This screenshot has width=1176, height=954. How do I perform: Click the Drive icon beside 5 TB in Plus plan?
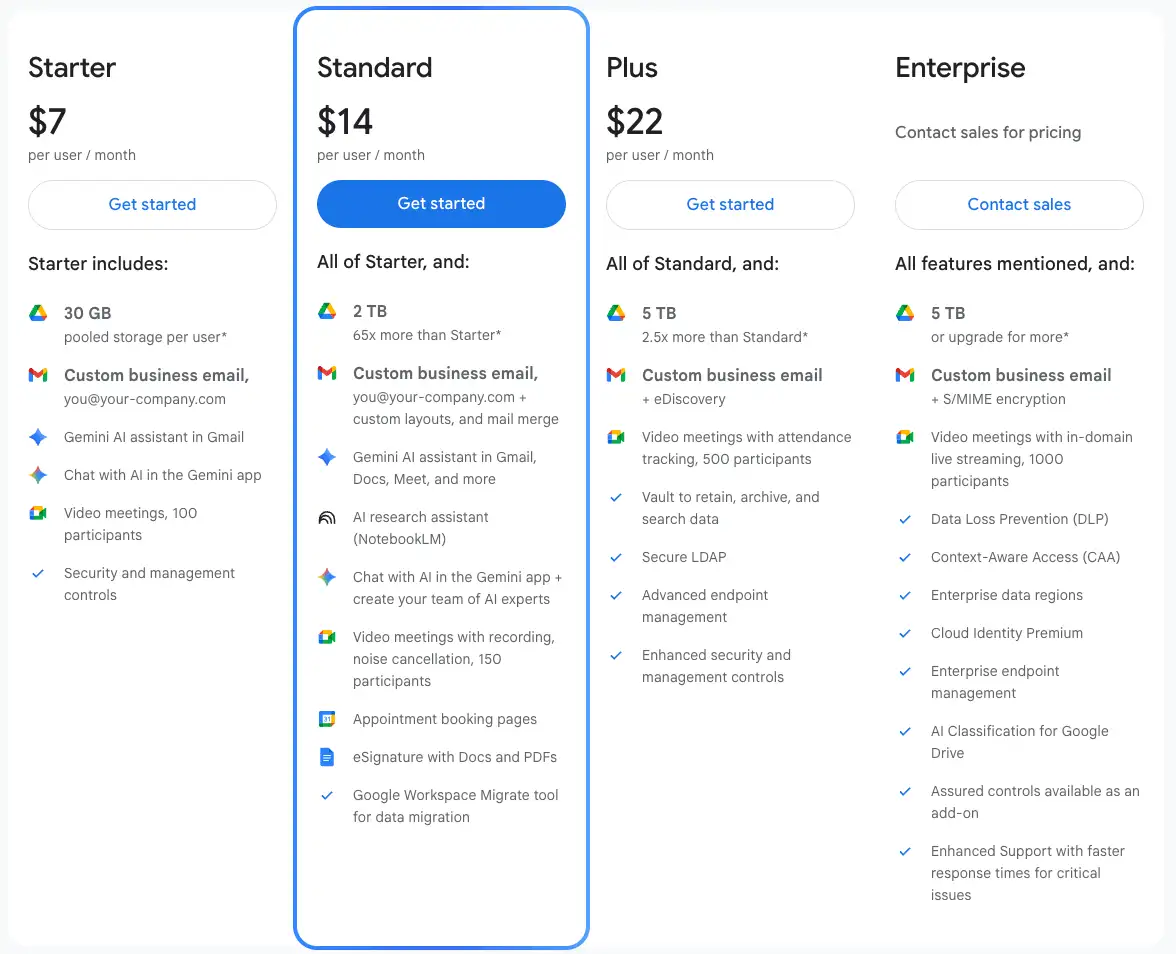click(615, 313)
